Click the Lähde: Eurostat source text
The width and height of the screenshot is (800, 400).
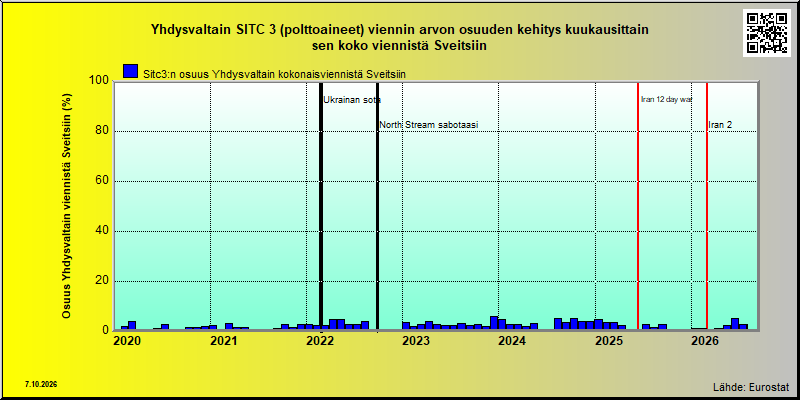click(x=751, y=386)
